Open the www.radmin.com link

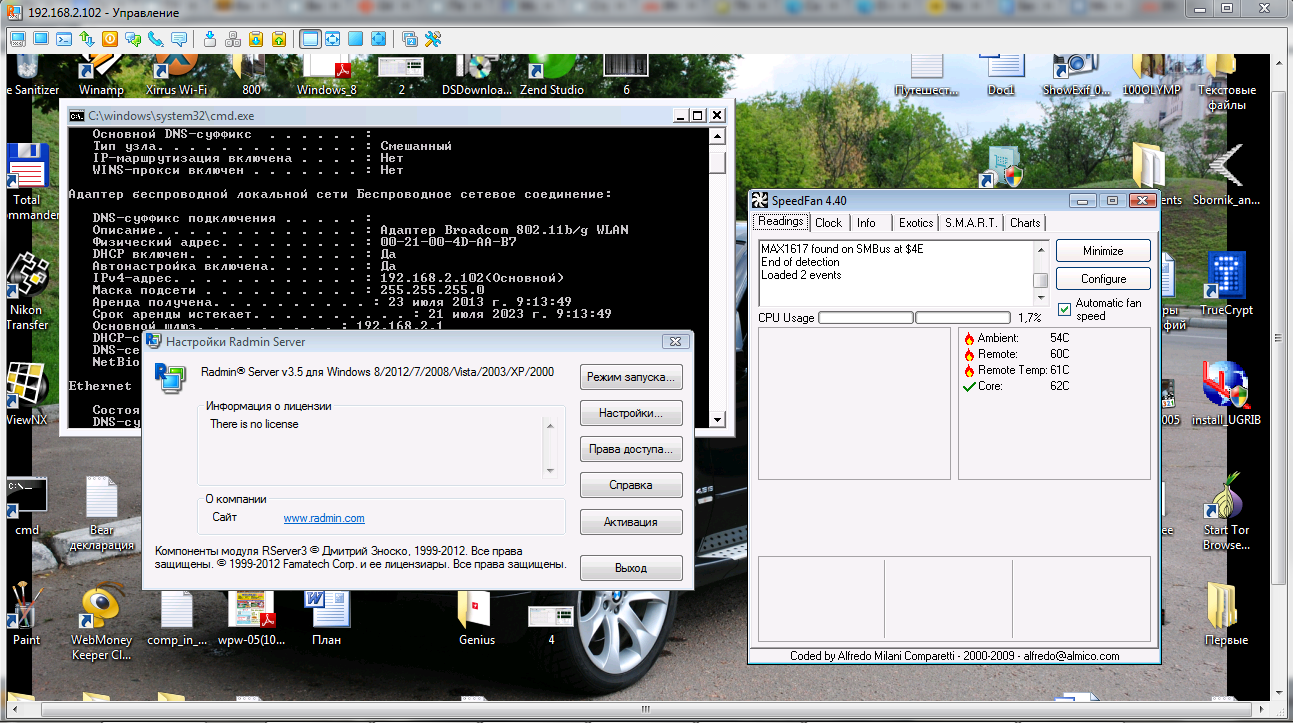324,518
